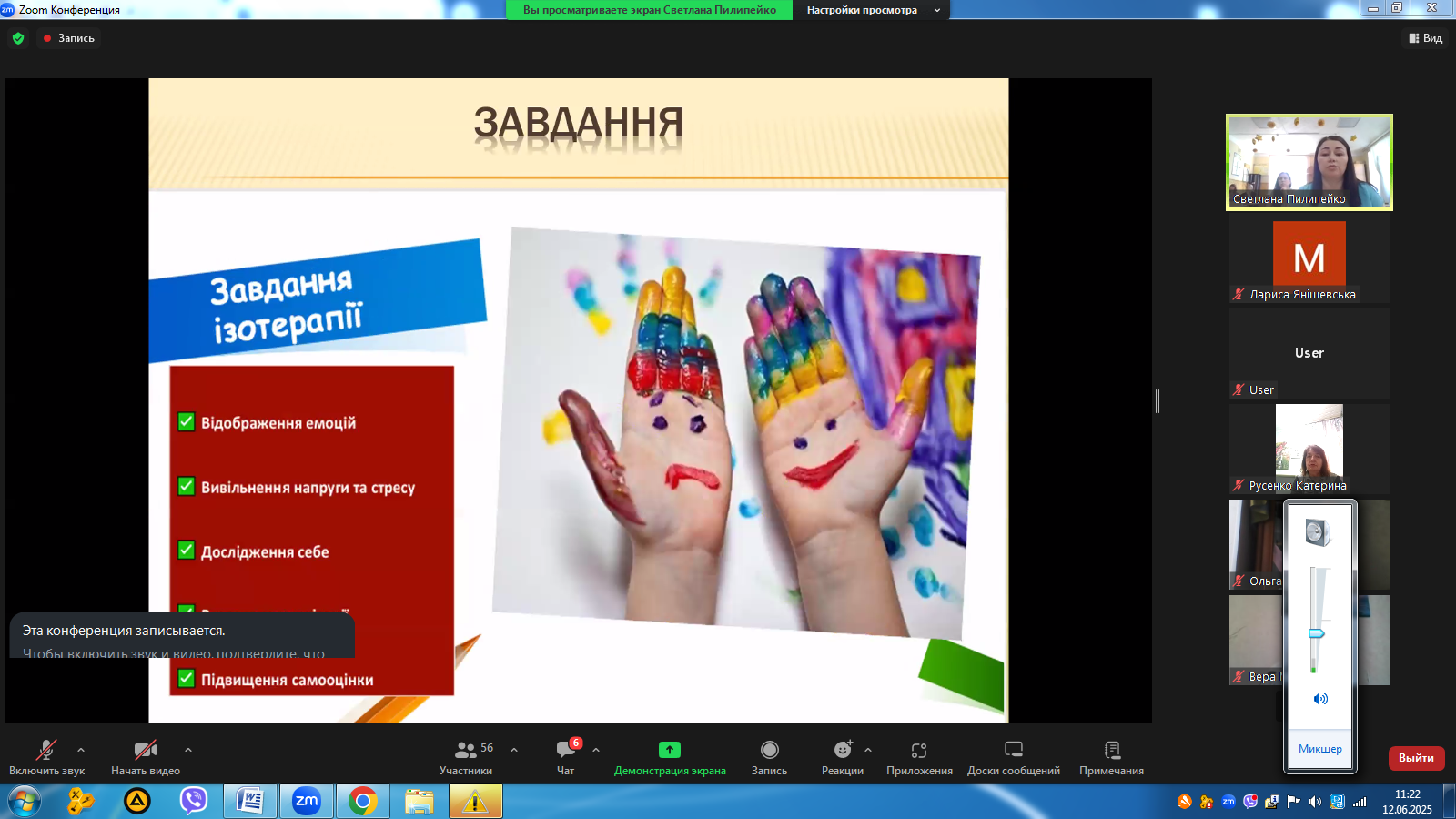Click the Show desktop strip on taskbar end

pyautogui.click(x=1449, y=802)
